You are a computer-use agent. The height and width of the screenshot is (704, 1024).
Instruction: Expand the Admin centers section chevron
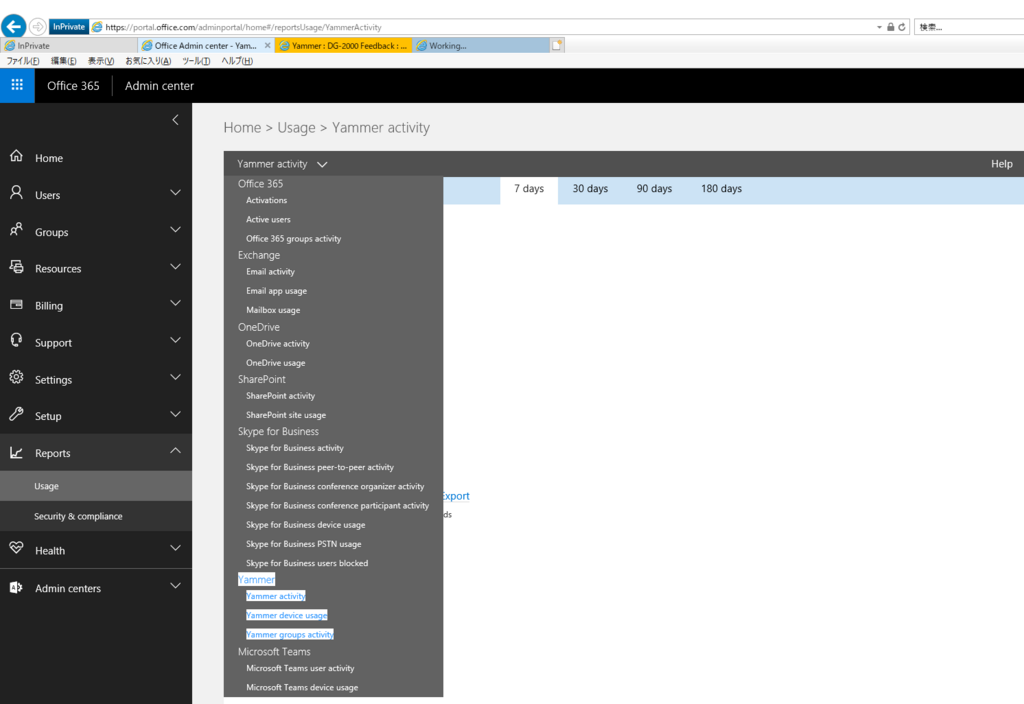tap(175, 586)
